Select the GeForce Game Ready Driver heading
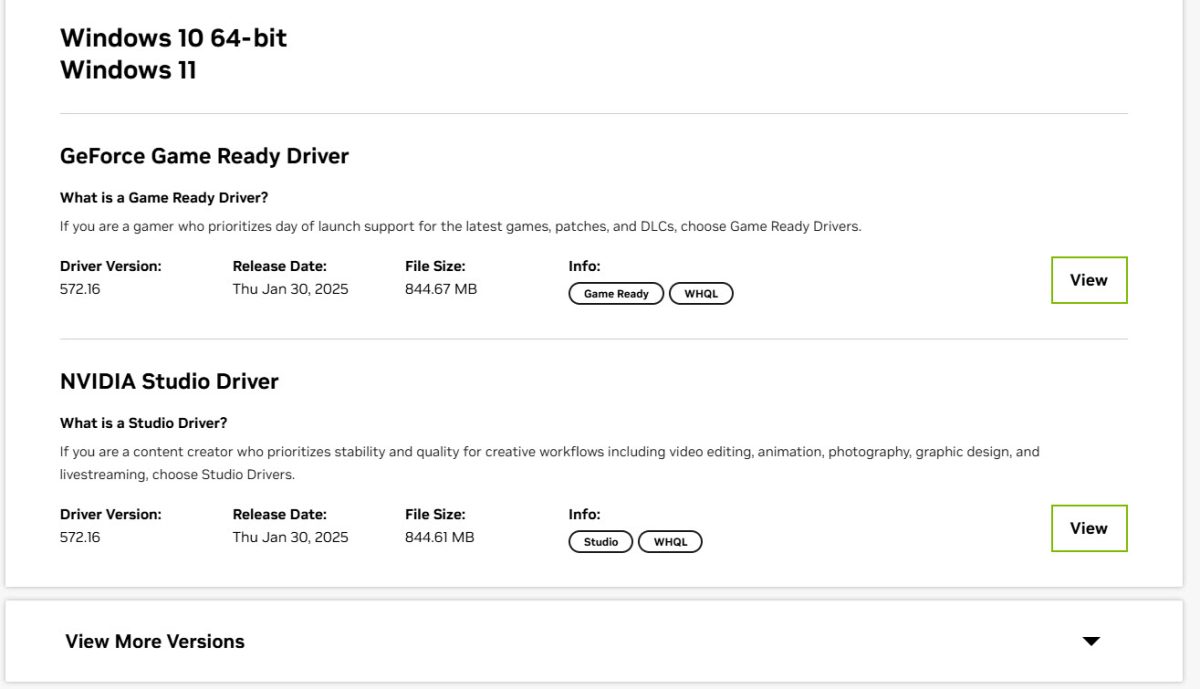 point(204,156)
